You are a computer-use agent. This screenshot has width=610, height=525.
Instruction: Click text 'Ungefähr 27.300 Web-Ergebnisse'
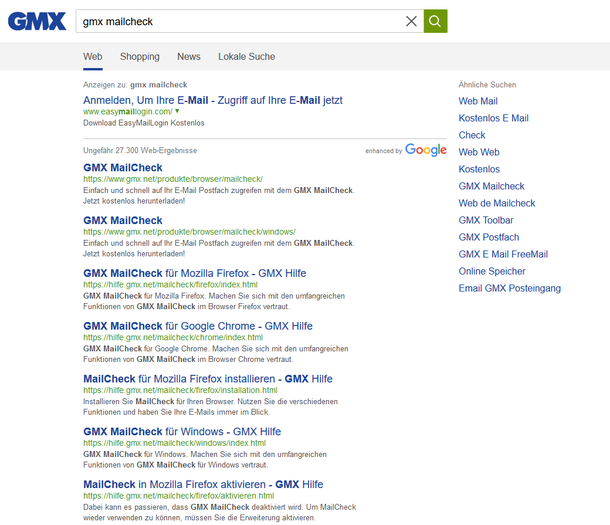coord(140,150)
